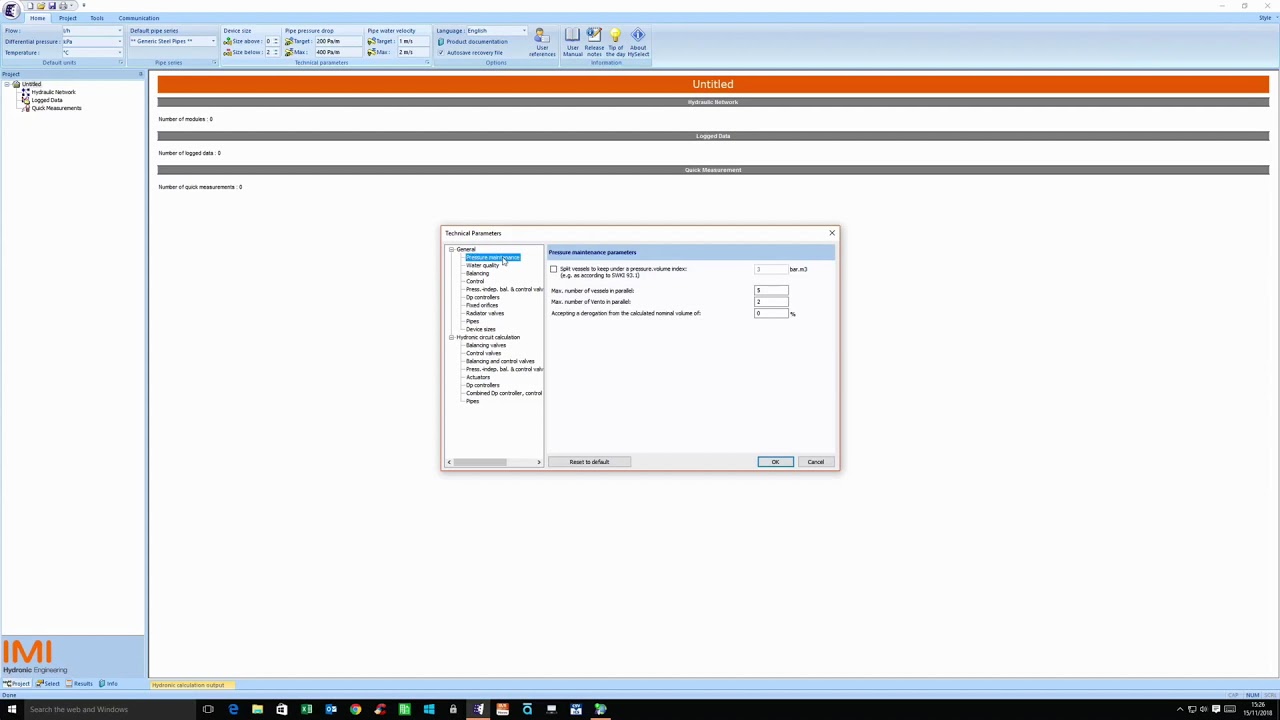Click Pipe water velocity Max field

[413, 52]
